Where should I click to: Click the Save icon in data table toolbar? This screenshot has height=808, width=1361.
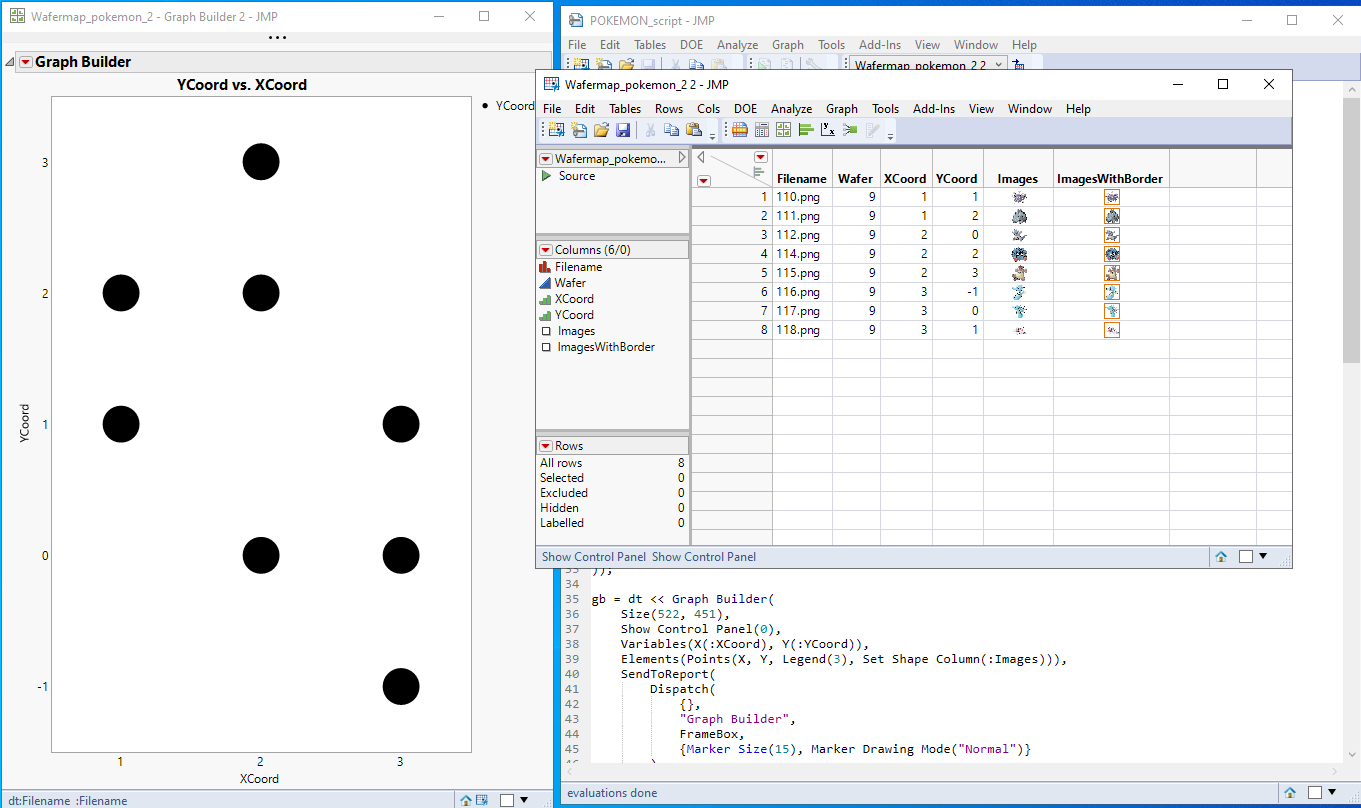pos(623,130)
